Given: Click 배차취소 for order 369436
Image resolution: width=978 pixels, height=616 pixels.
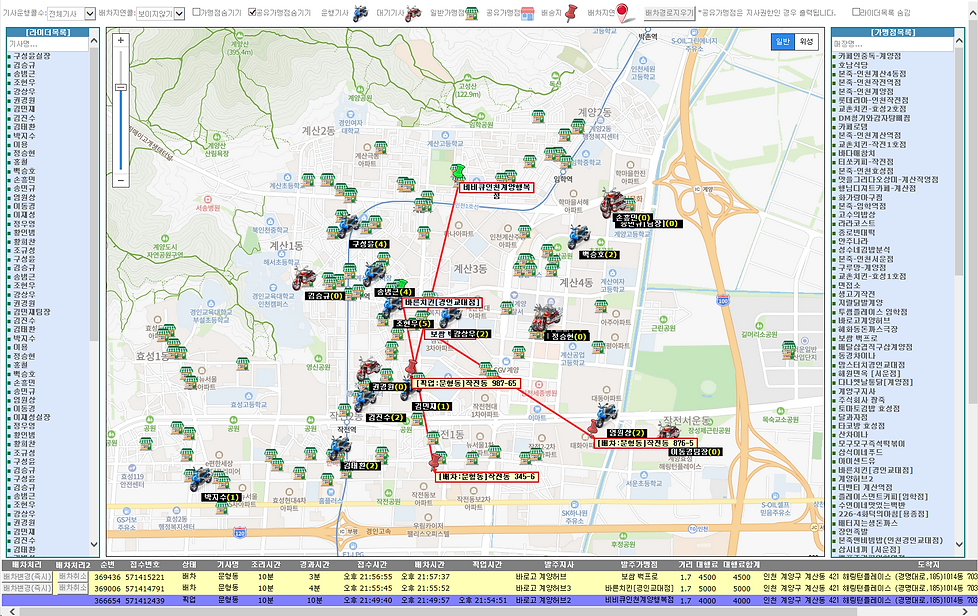Looking at the screenshot, I should 72,577.
